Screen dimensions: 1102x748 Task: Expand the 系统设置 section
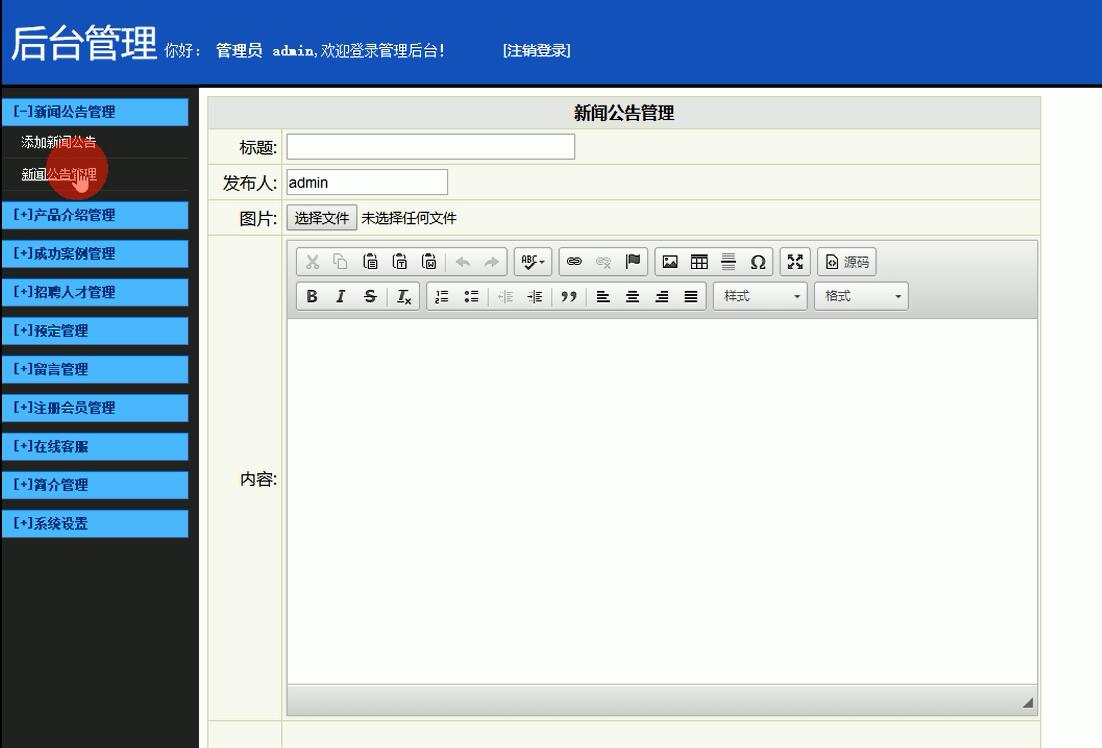[95, 524]
